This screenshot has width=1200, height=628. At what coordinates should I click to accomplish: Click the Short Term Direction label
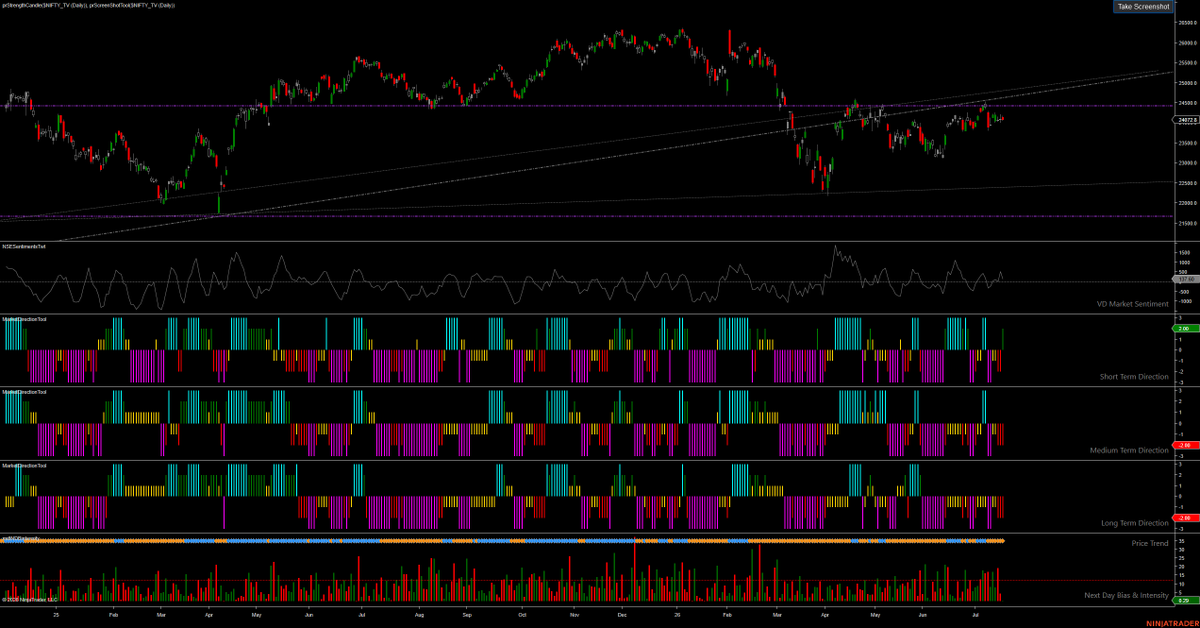click(1134, 377)
